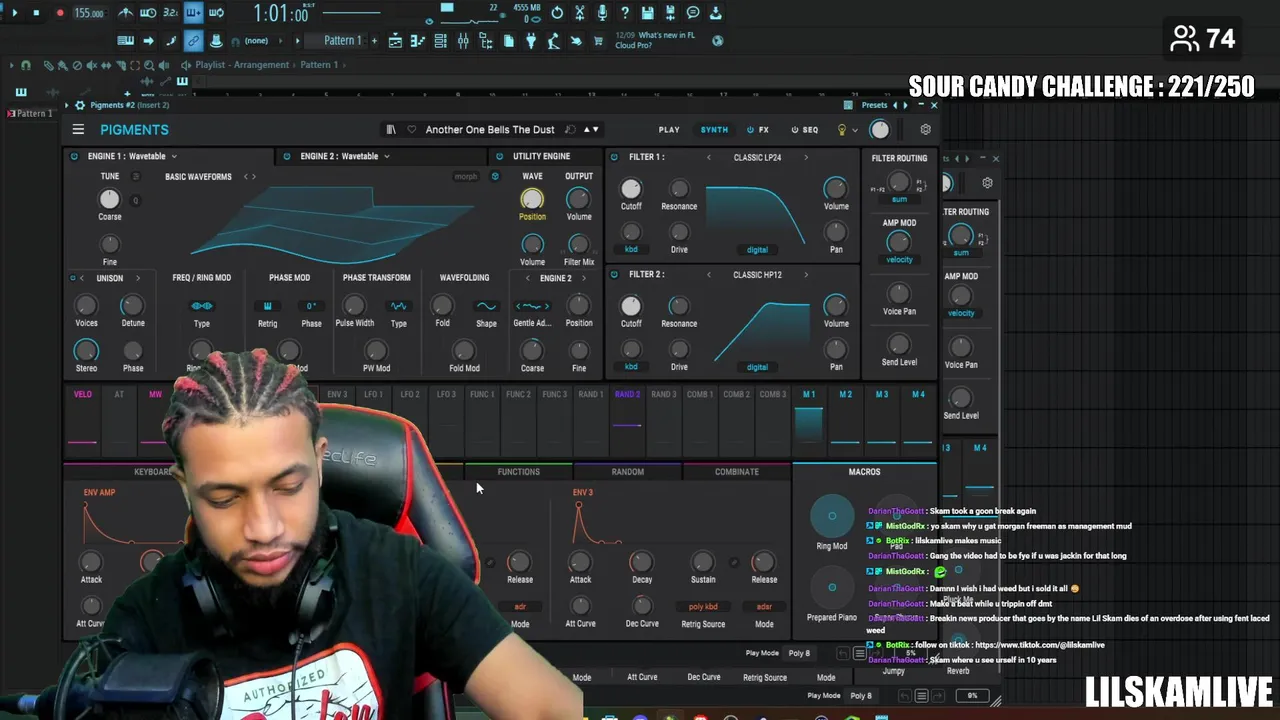Open the plugin picker plug icon

[531, 41]
